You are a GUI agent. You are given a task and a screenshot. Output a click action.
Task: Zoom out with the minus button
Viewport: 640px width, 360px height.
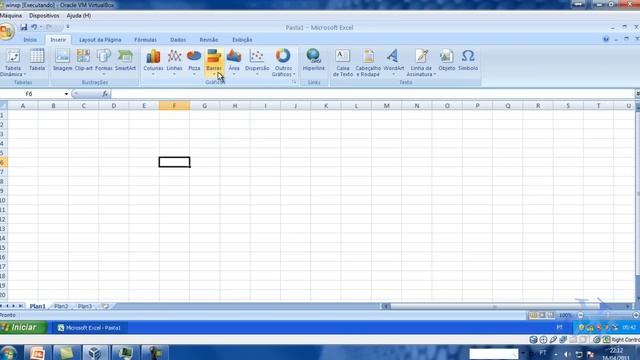[580, 315]
